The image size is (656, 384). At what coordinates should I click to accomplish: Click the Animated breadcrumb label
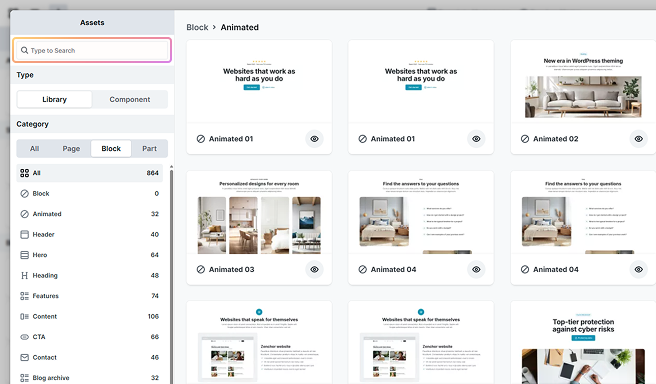pos(239,27)
